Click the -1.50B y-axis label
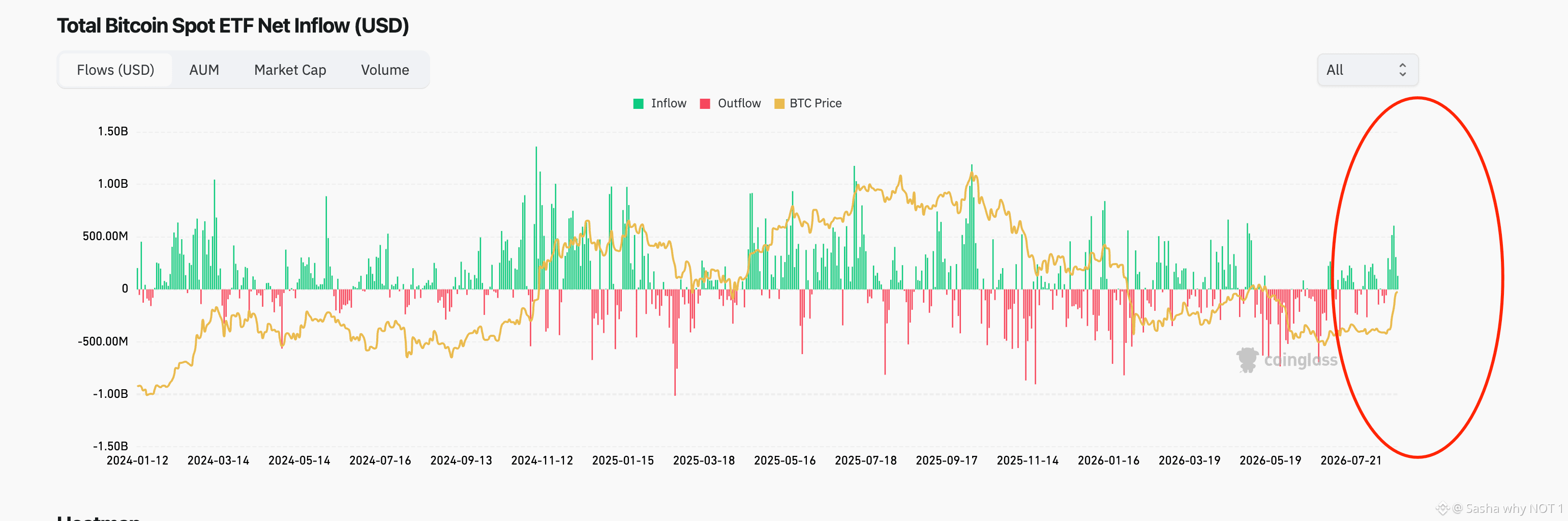 110,447
